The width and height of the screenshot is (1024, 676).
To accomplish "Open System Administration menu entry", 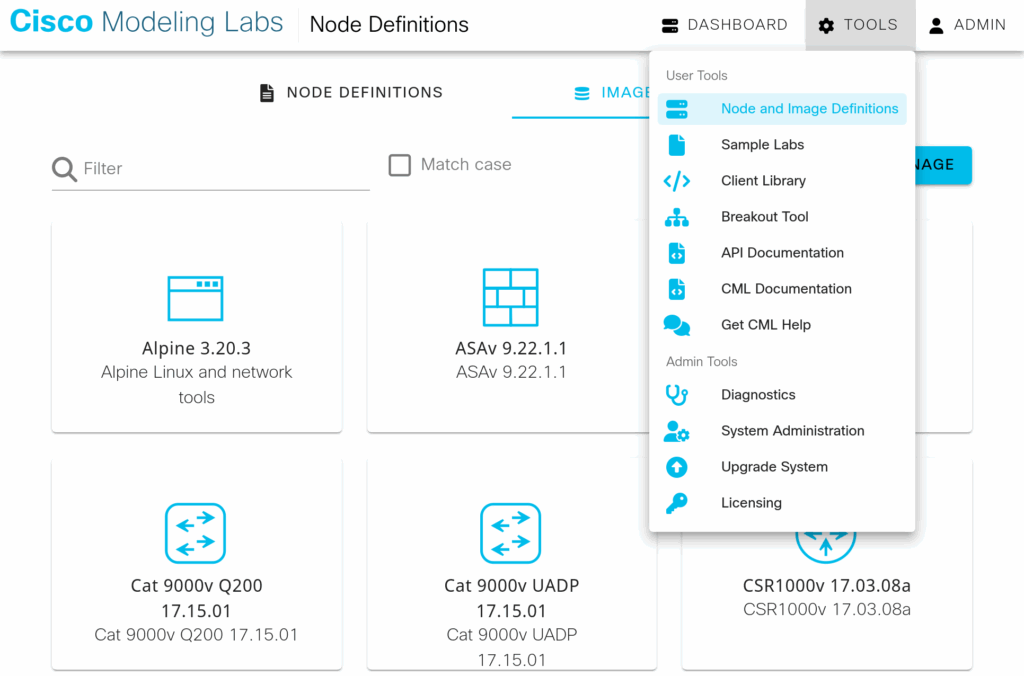I will coord(792,431).
